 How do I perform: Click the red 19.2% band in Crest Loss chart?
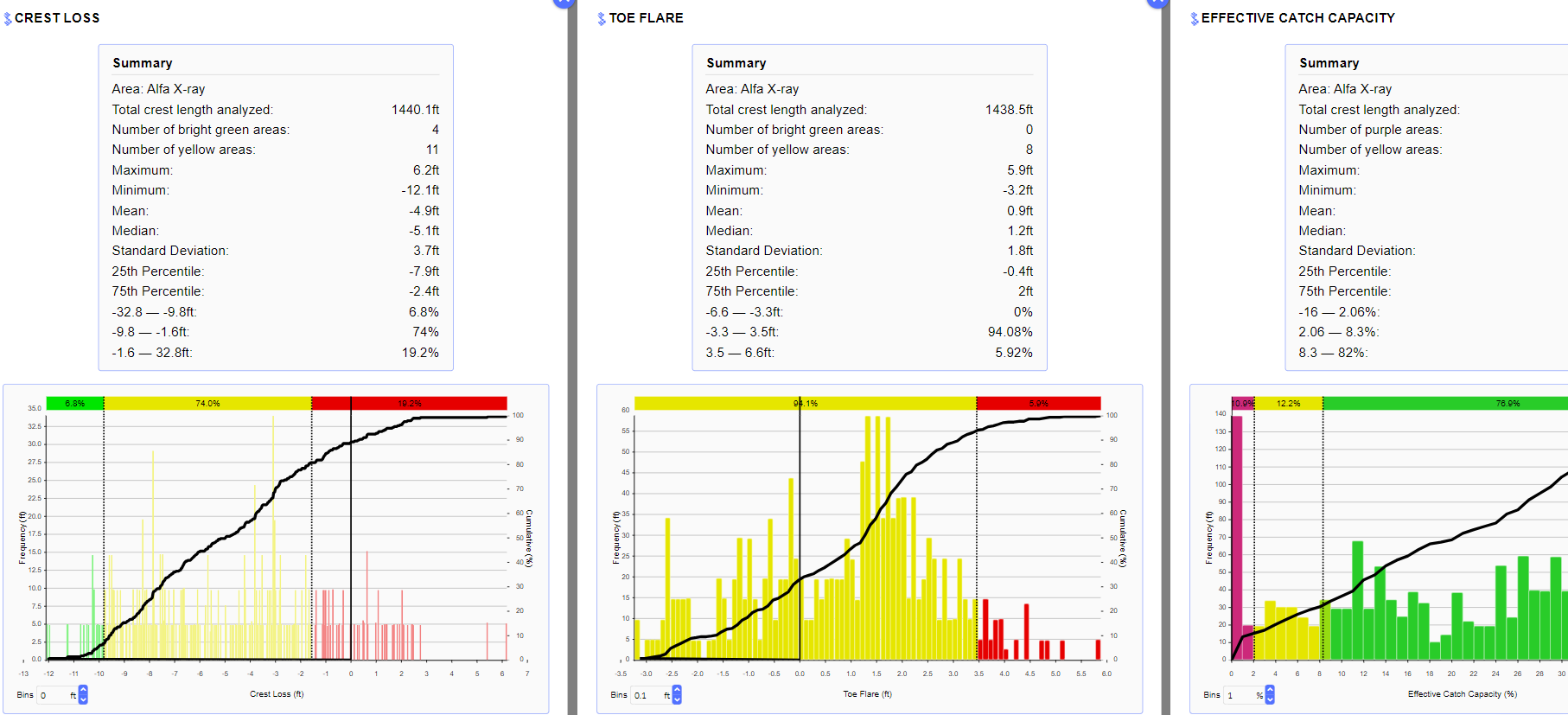tap(409, 404)
